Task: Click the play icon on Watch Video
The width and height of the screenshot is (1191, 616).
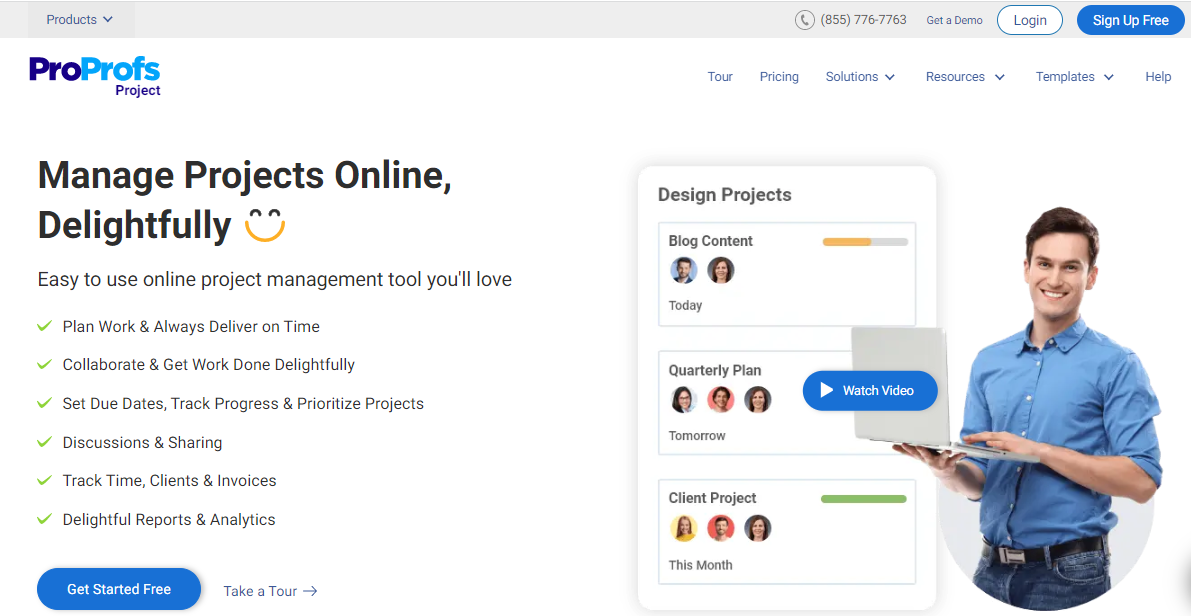Action: (826, 390)
